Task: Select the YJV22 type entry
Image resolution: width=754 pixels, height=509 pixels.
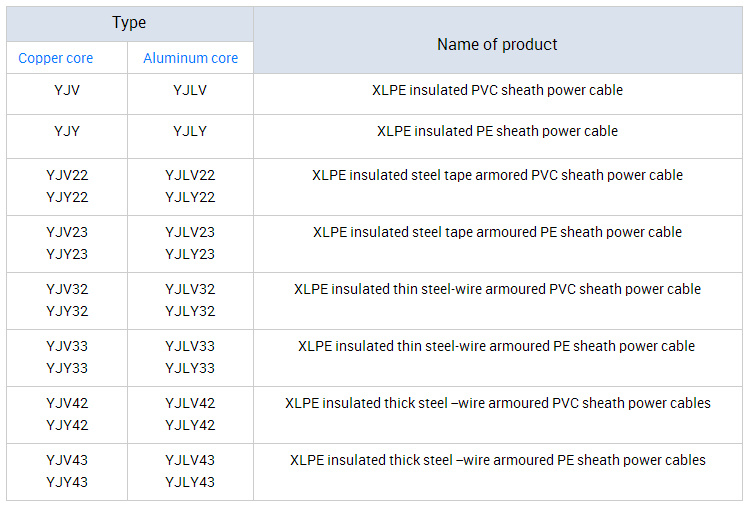Action: click(x=67, y=175)
